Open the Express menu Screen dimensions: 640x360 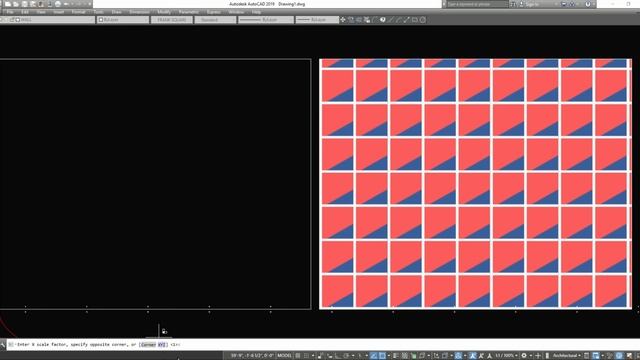pos(213,12)
